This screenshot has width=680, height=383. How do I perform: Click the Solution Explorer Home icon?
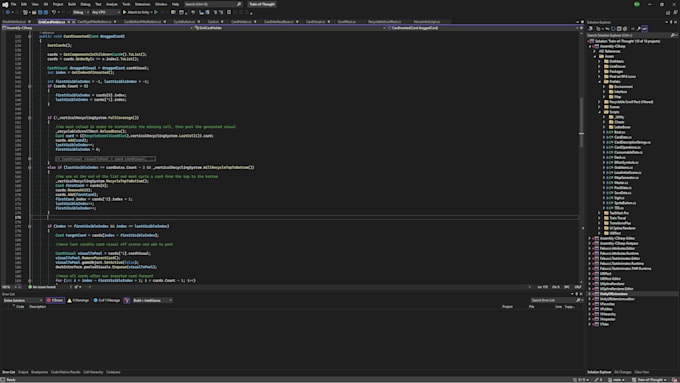pos(590,29)
